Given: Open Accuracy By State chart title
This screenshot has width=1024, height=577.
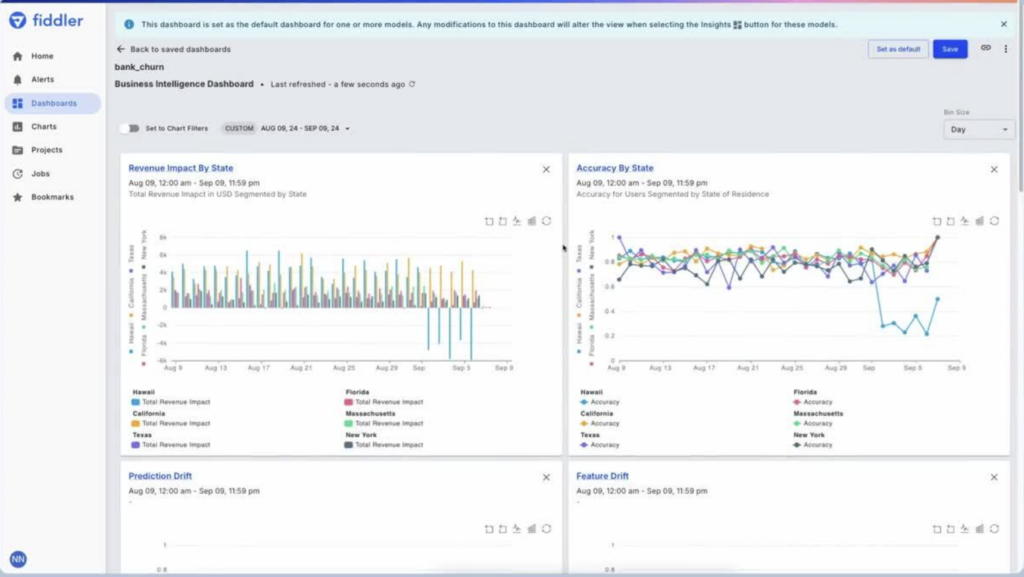Looking at the screenshot, I should tap(615, 168).
